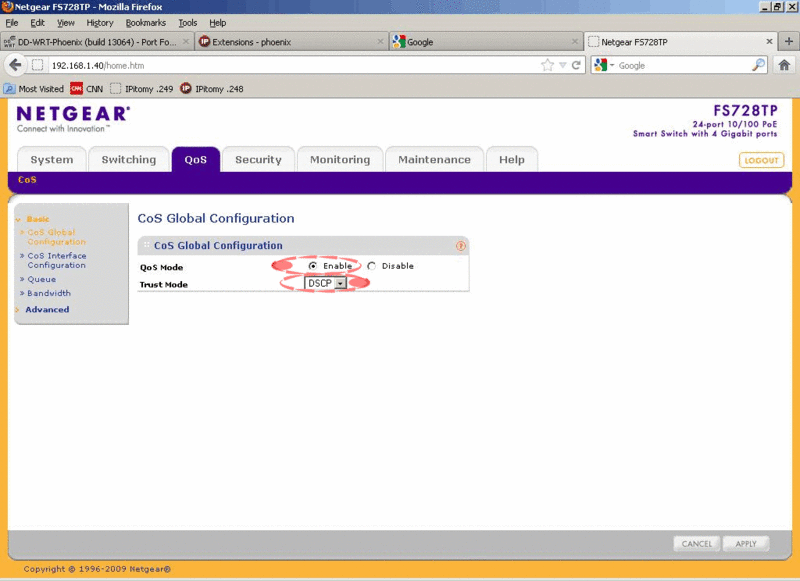800x581 pixels.
Task: Collapse the Basic section in sidebar
Action: point(37,219)
